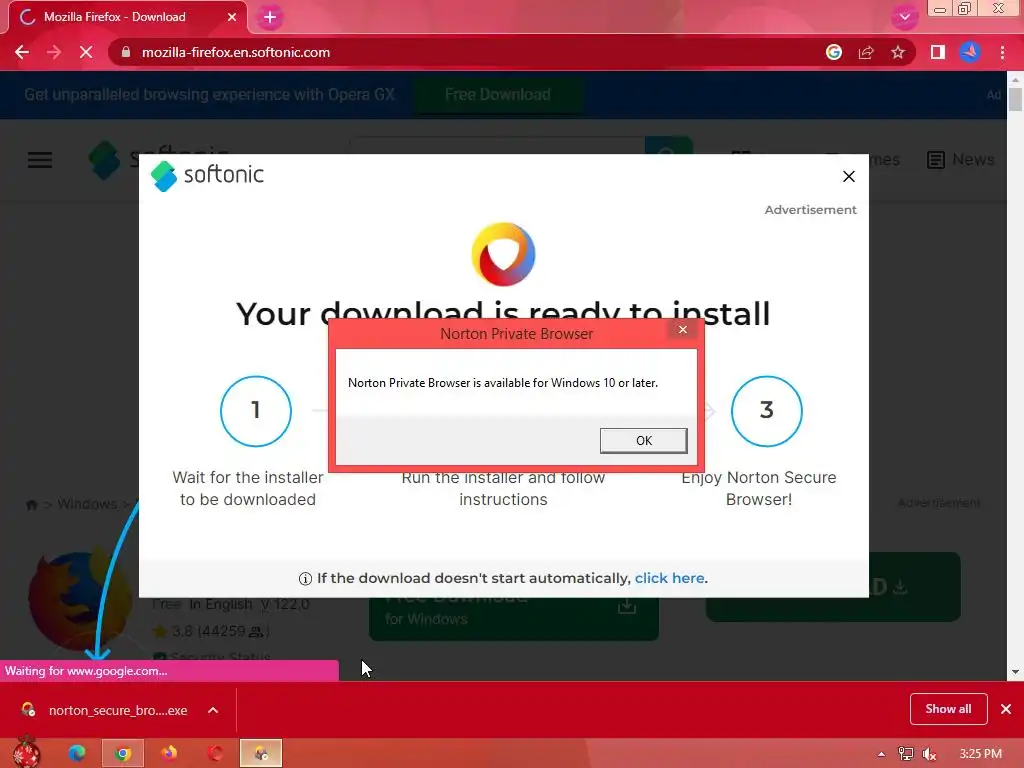Open Start menu ornament button
Viewport: 1024px width, 768px height.
click(26, 752)
